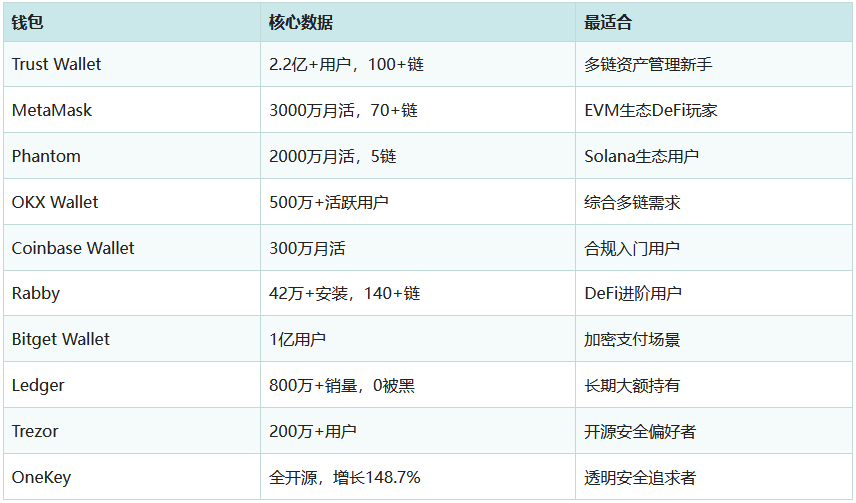Select the Rabby cell

(x=132, y=293)
